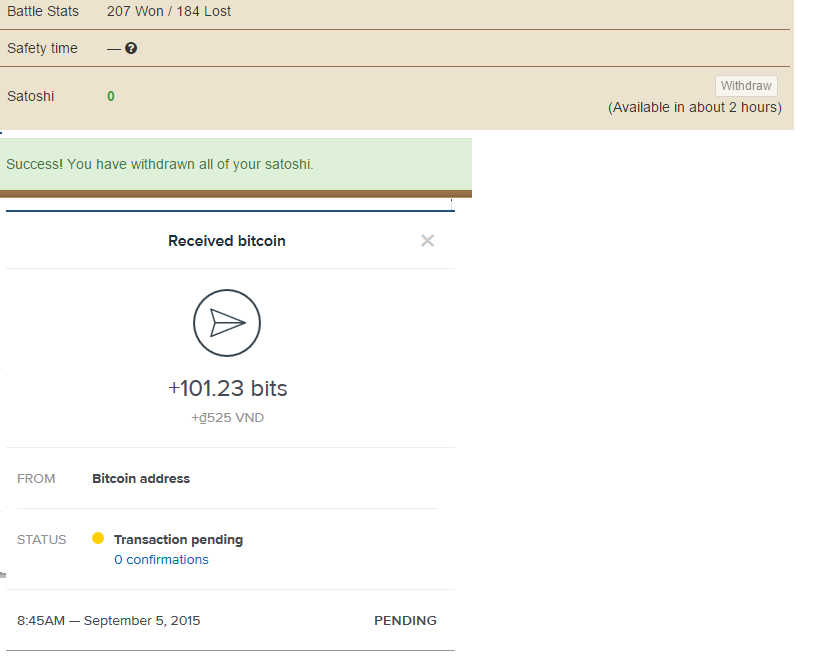Click the yellow pending status dot

click(98, 538)
